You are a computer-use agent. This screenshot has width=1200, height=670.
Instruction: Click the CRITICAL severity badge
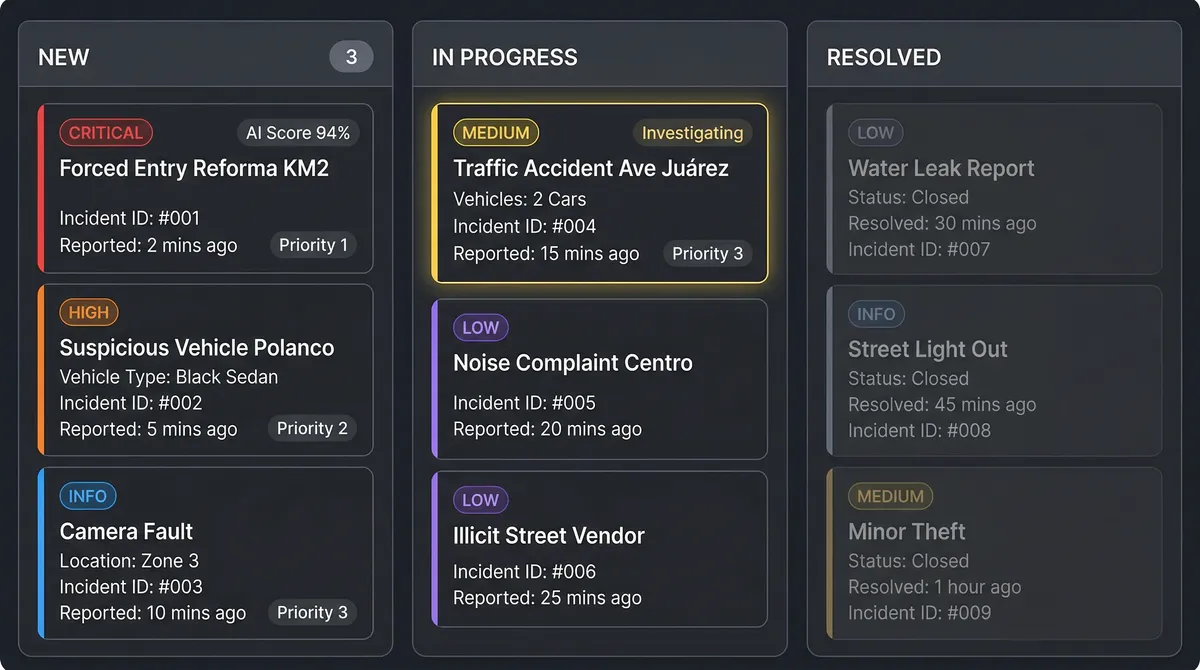pyautogui.click(x=106, y=132)
